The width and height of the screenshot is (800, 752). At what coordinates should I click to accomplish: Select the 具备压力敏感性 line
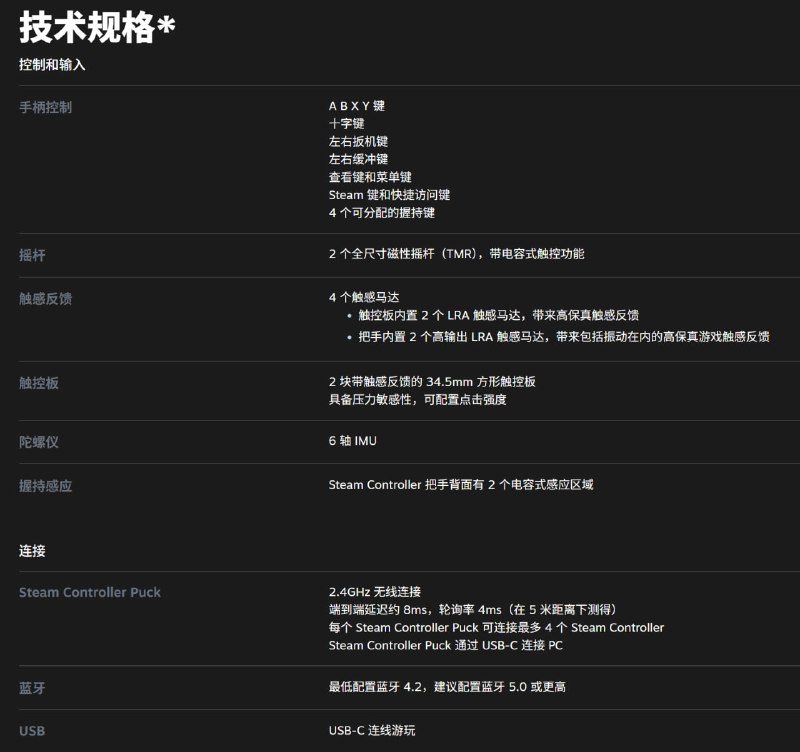[x=417, y=399]
